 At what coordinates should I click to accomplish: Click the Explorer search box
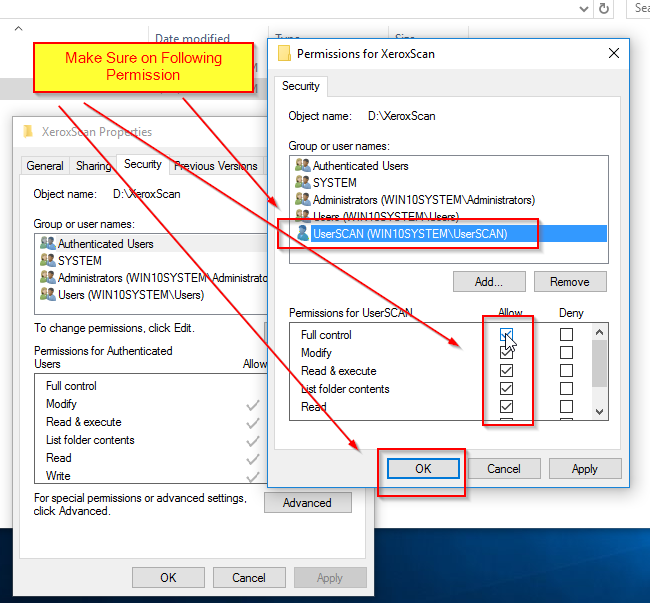638,8
